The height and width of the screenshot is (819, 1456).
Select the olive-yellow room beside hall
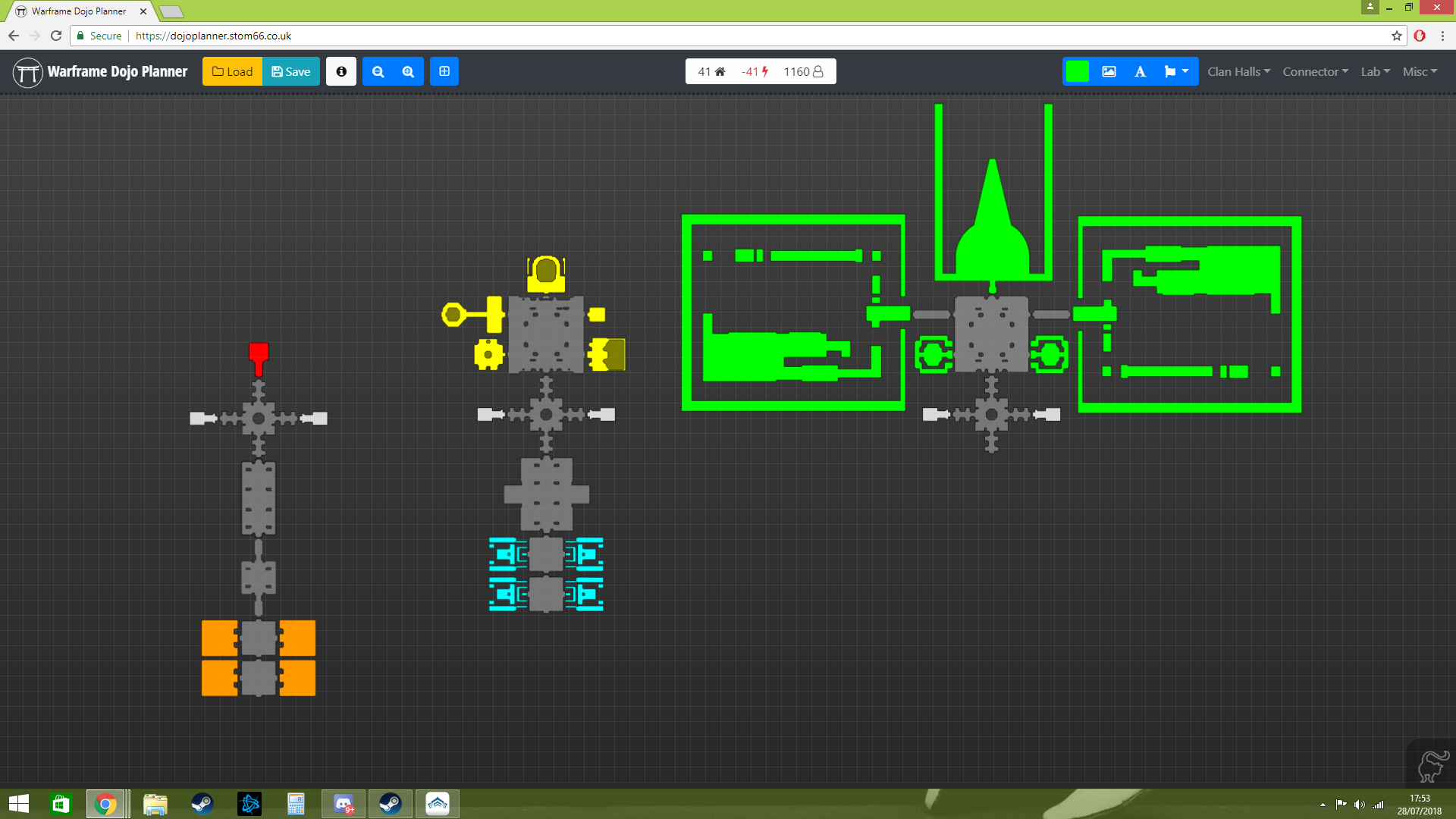point(607,354)
